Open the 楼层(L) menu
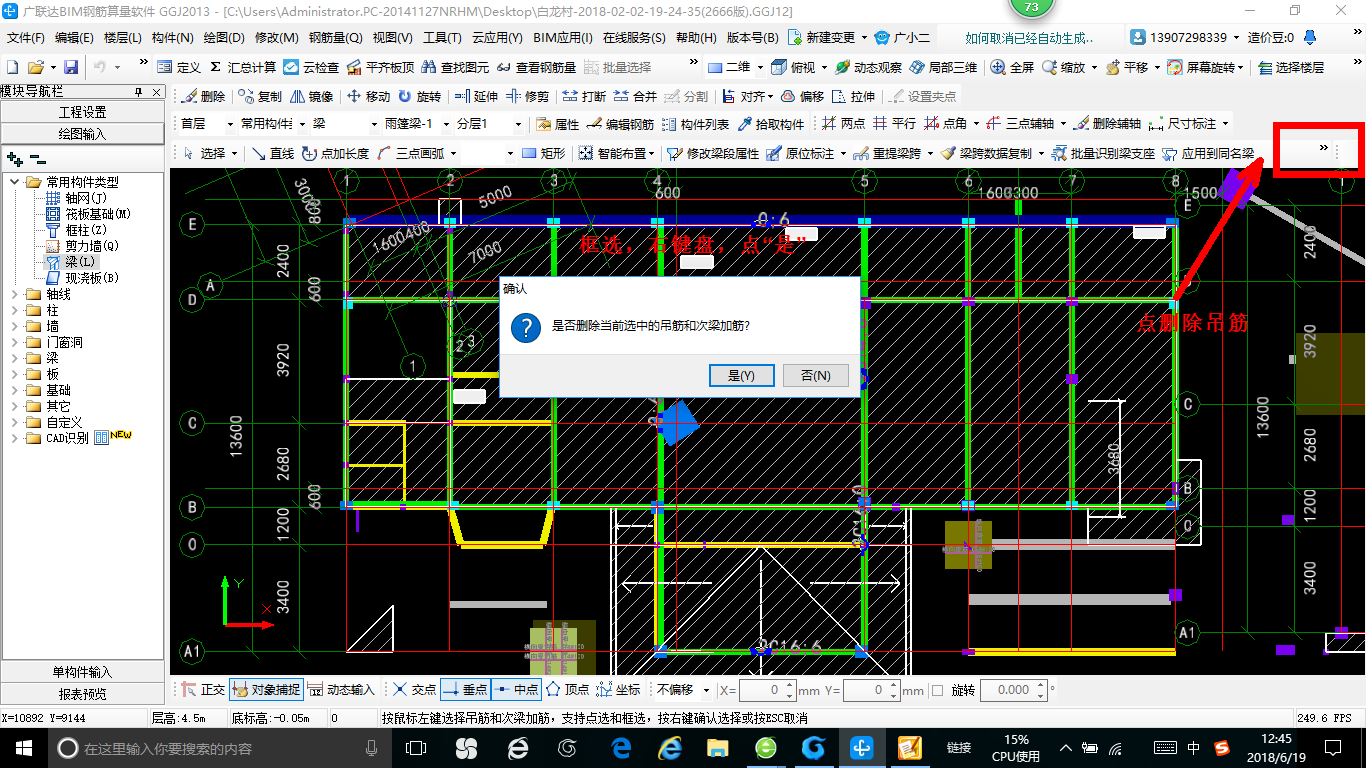This screenshot has width=1366, height=768. (123, 38)
